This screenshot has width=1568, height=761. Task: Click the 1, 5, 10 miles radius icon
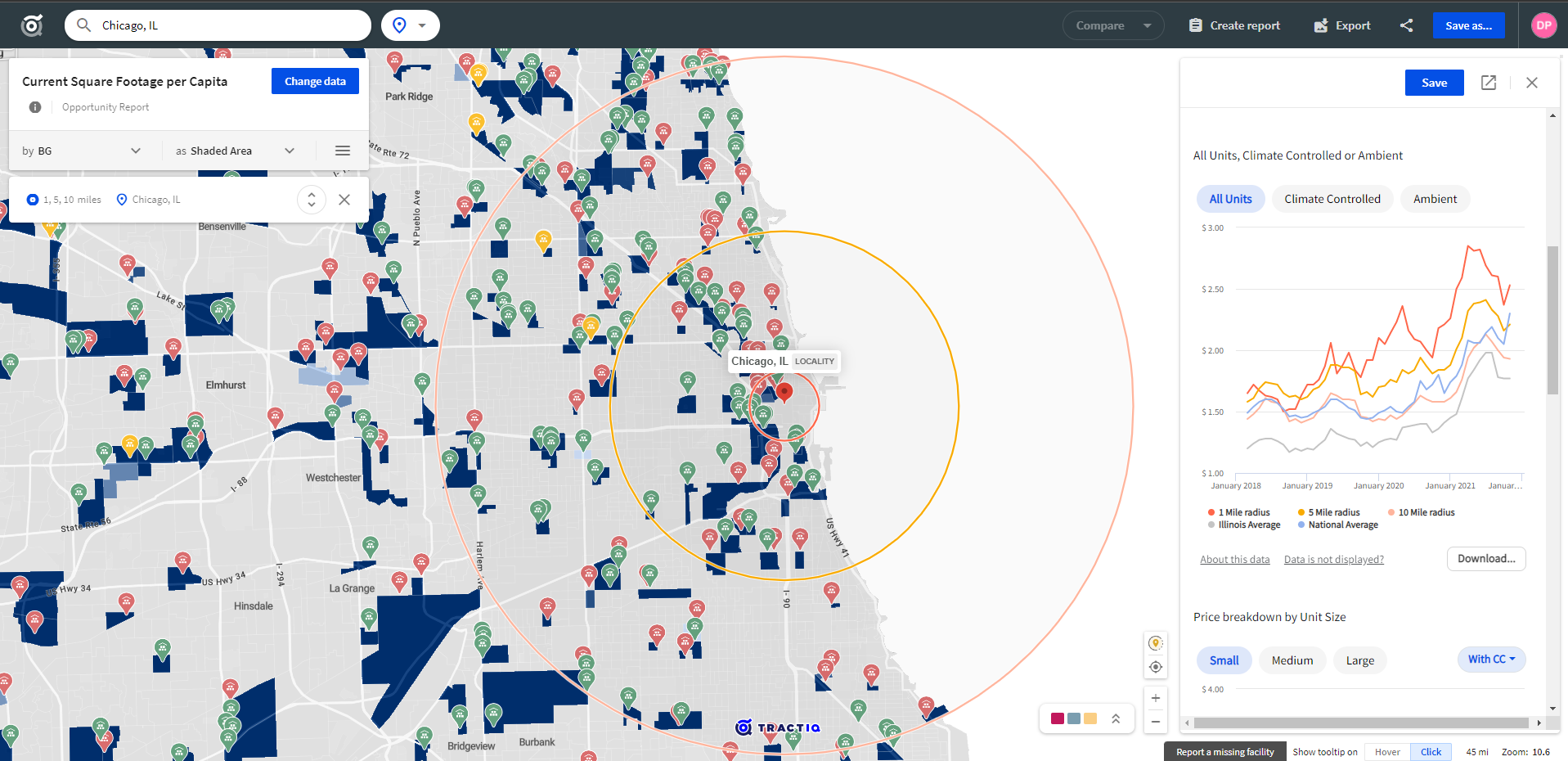[33, 200]
